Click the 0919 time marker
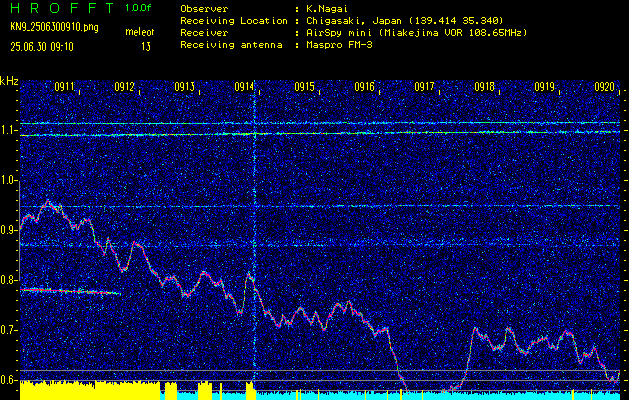 [545, 87]
